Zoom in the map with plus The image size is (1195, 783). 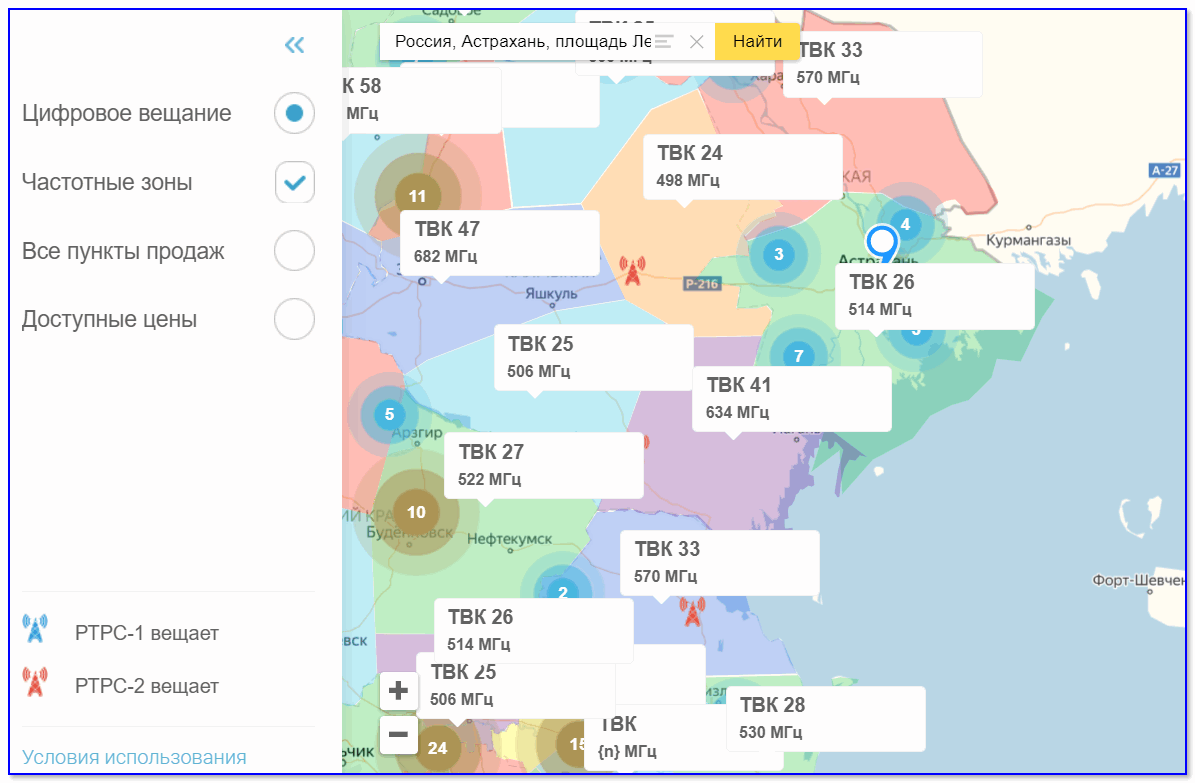[398, 690]
